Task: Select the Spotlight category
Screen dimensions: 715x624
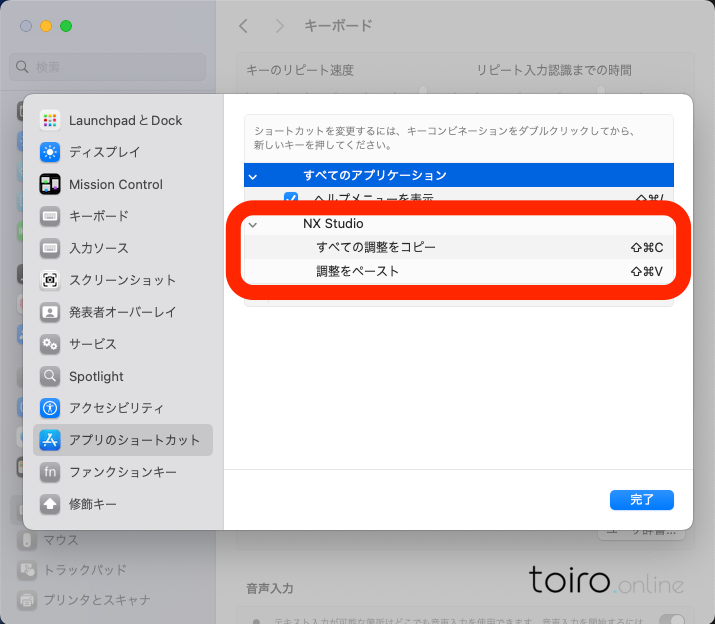Action: click(x=123, y=376)
